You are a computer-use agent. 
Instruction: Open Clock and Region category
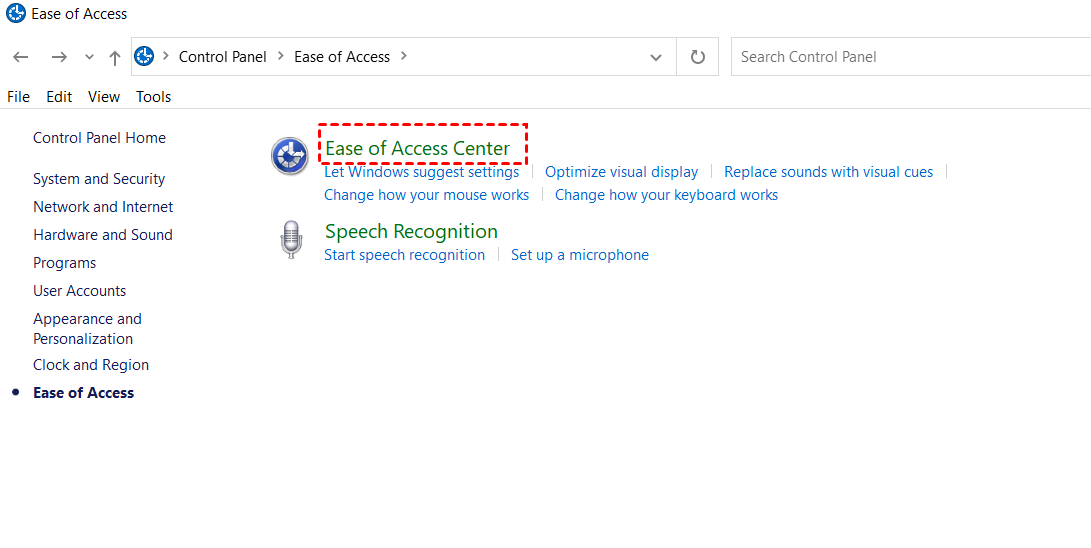[91, 364]
